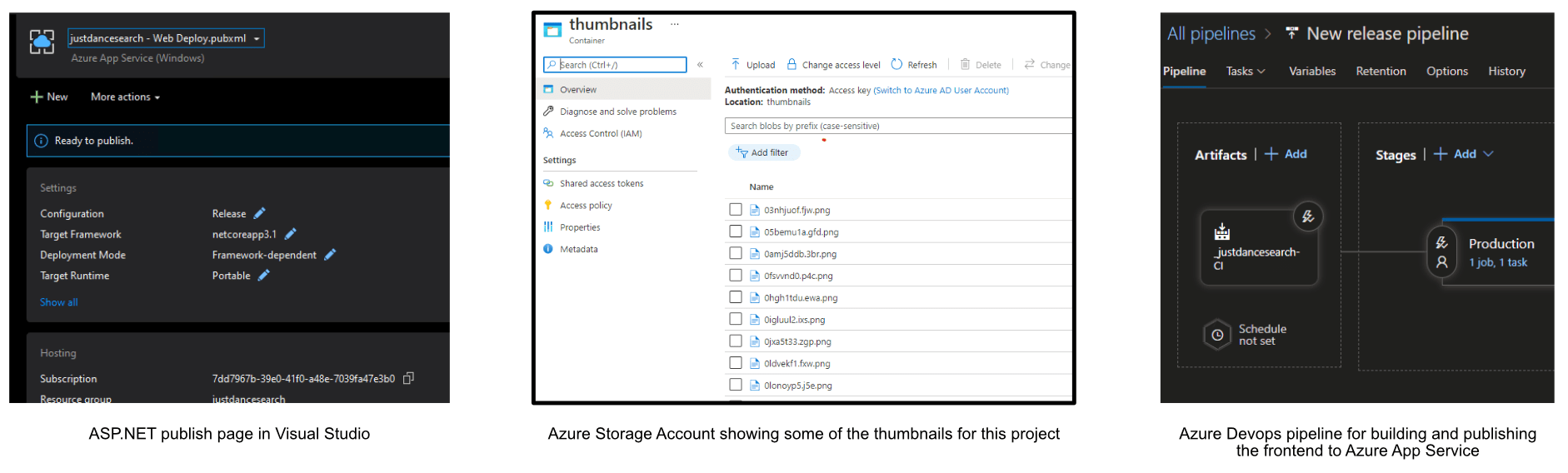Click the Azure App Service icon in Visual Studio
The height and width of the screenshot is (473, 1568).
click(x=42, y=42)
